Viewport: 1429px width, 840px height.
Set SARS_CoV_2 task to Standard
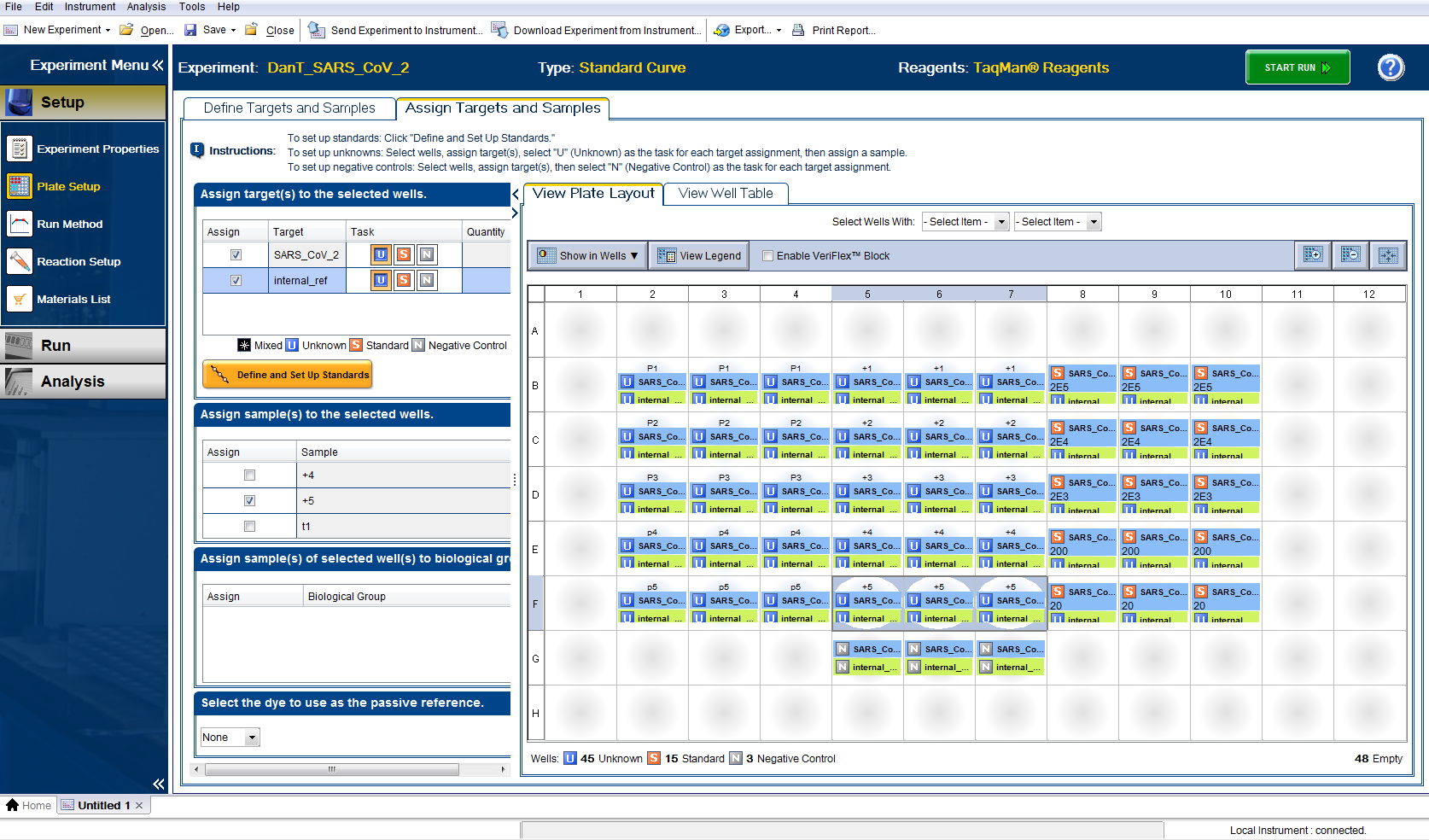pyautogui.click(x=404, y=254)
